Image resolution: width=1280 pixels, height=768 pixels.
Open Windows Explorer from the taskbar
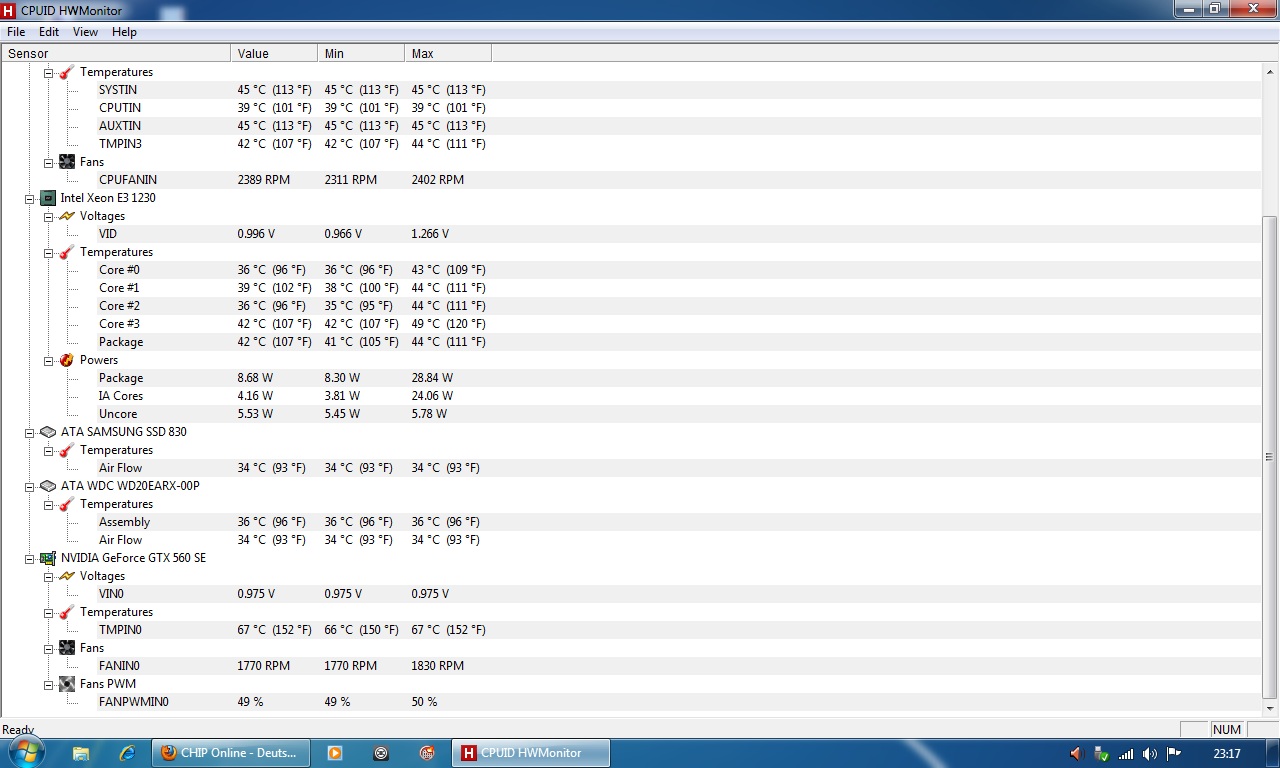click(x=81, y=753)
